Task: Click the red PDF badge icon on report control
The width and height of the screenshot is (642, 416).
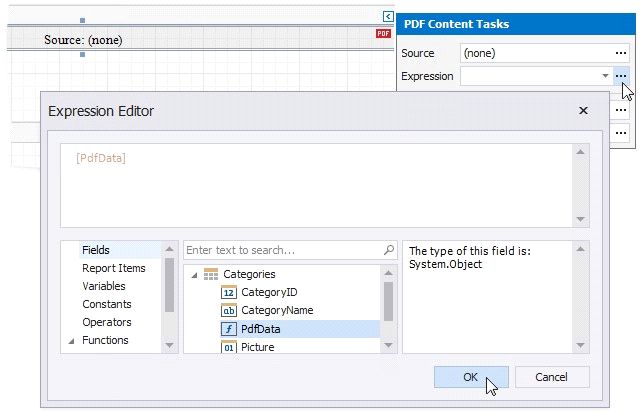Action: 383,34
